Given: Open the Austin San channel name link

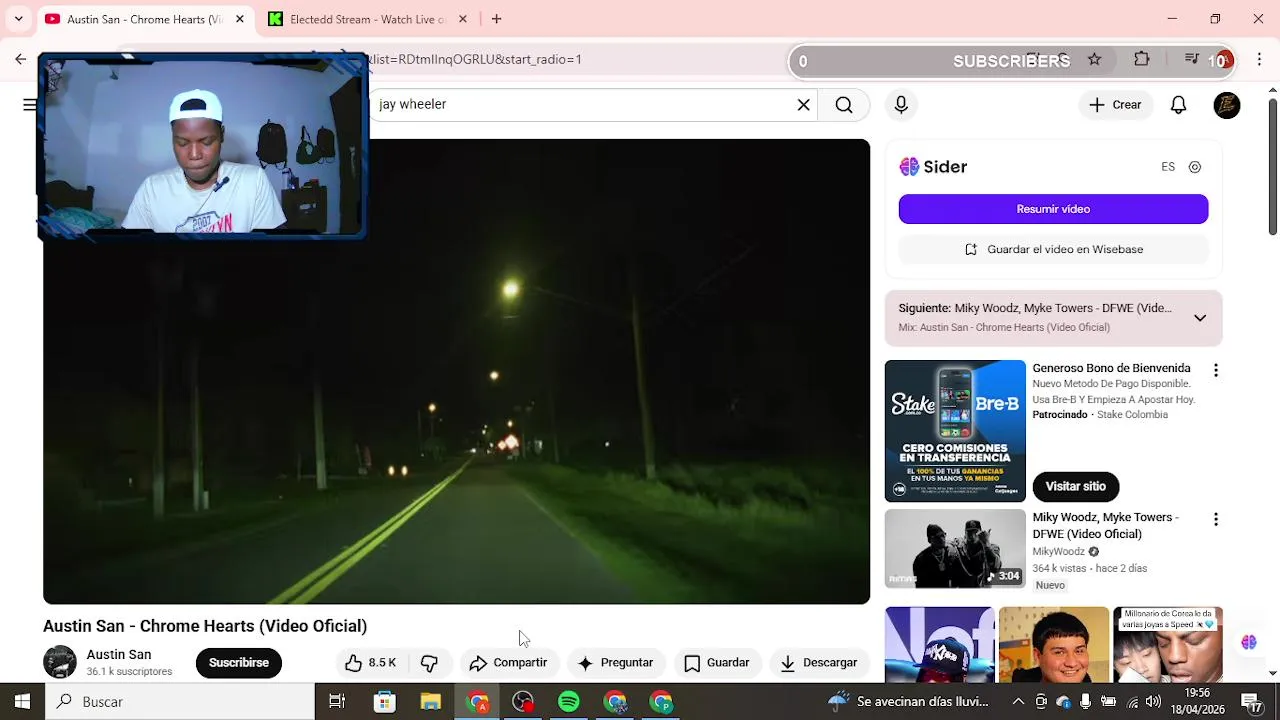Looking at the screenshot, I should pos(119,655).
